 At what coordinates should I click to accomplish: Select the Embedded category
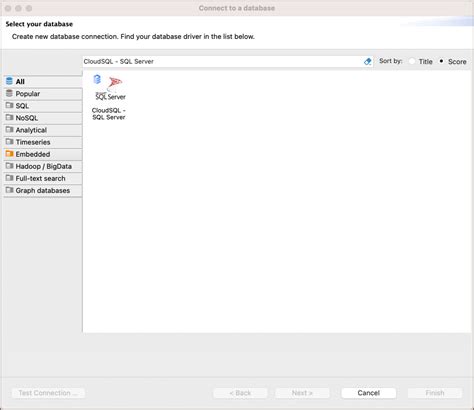pyautogui.click(x=43, y=154)
